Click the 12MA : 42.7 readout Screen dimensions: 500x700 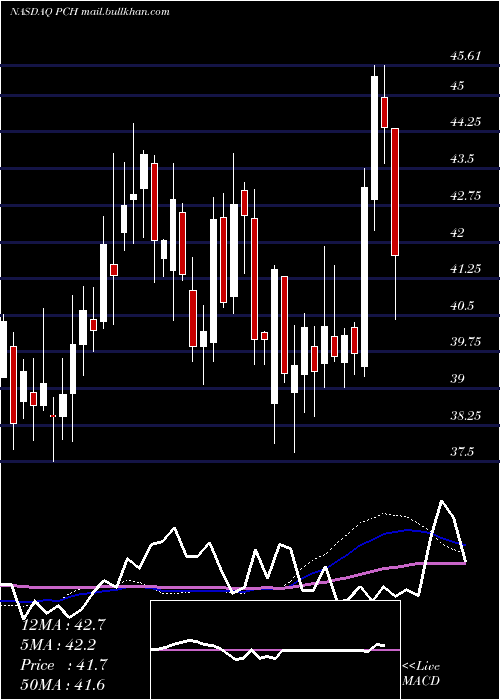click(63, 625)
